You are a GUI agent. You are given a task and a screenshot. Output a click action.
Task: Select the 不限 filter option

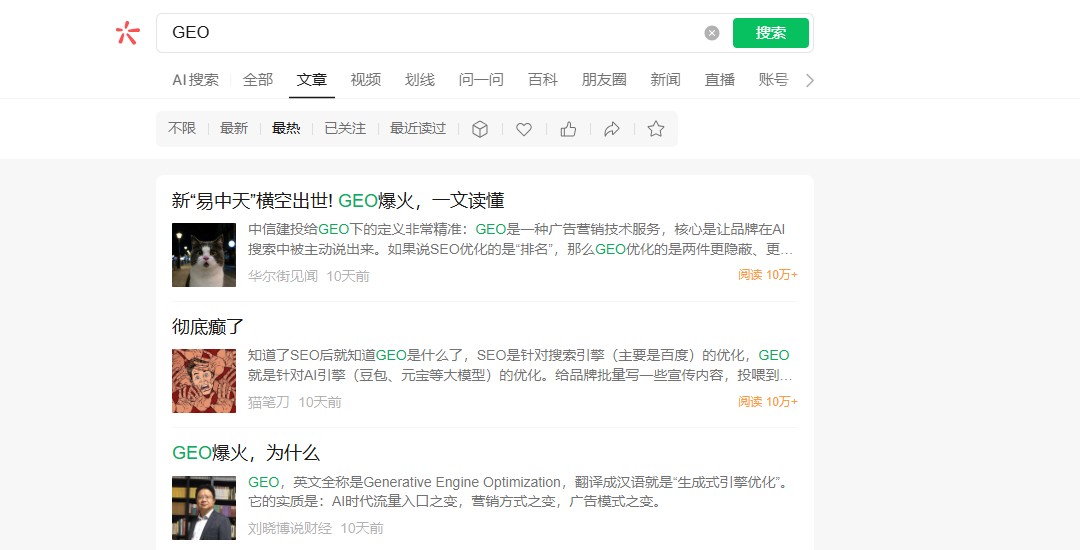pos(182,129)
